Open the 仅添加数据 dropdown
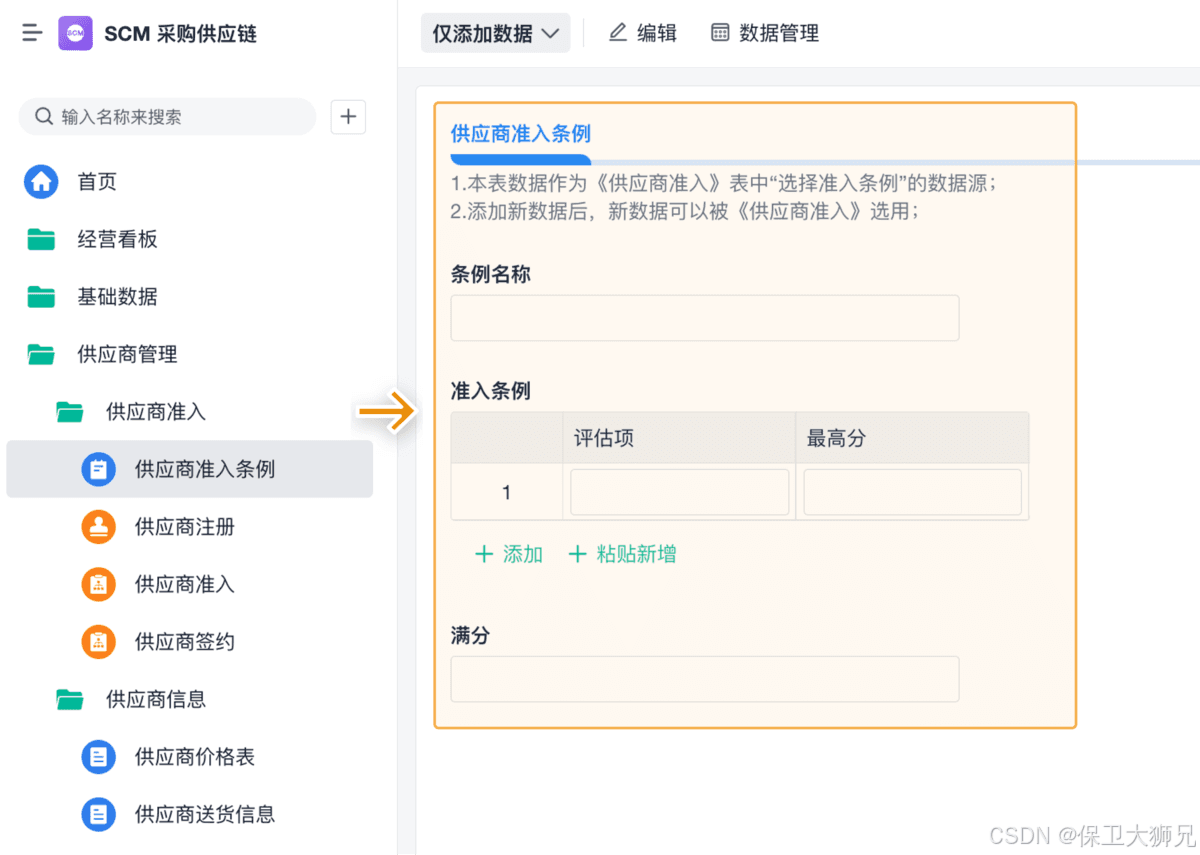 [x=495, y=33]
